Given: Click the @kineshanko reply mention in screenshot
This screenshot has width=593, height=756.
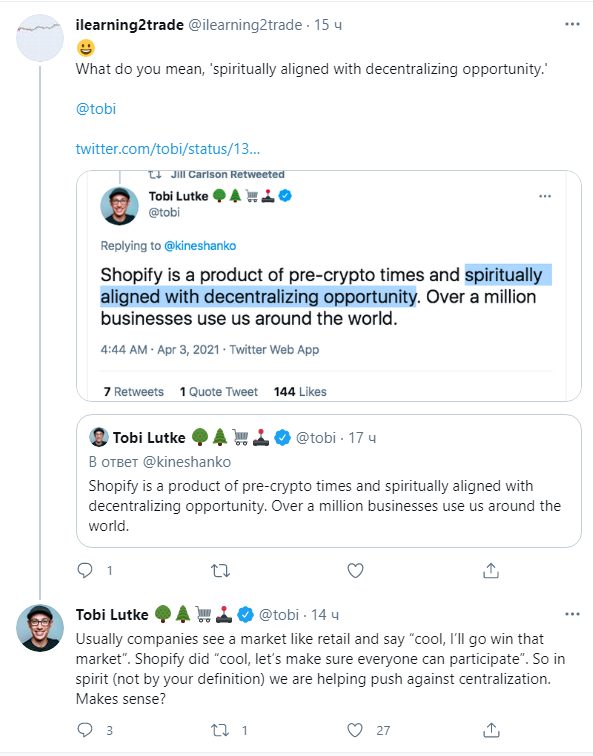Looking at the screenshot, I should 200,246.
